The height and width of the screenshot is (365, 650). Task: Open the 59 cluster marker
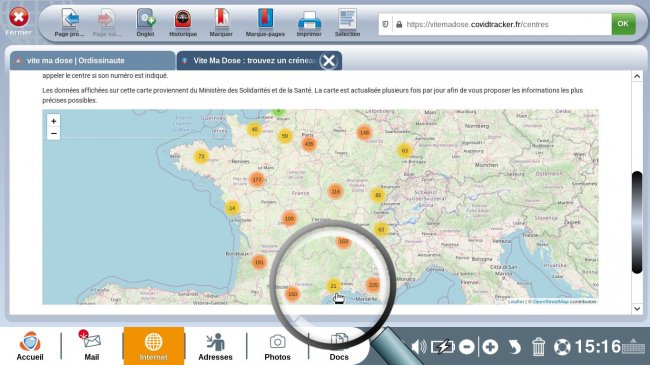click(x=285, y=136)
